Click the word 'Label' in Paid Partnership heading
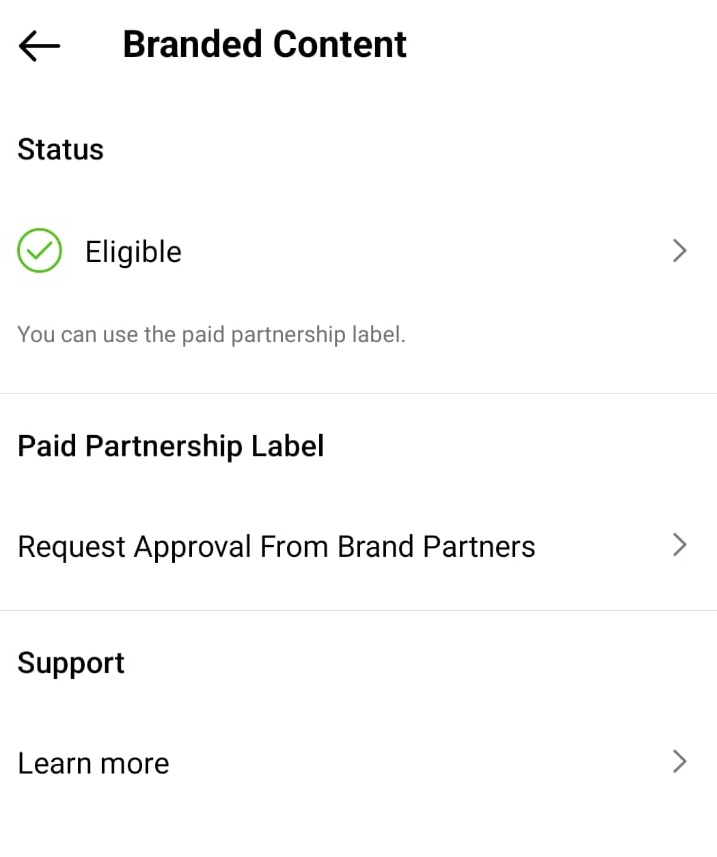The image size is (717, 857). pyautogui.click(x=287, y=445)
